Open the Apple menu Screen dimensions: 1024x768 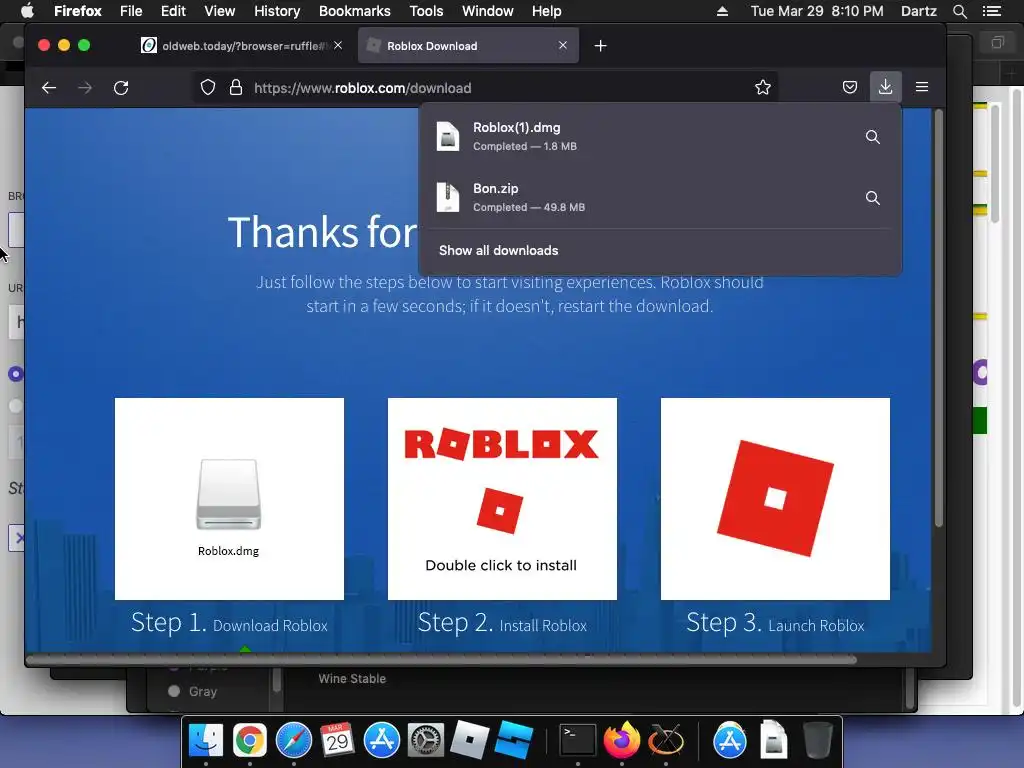point(27,11)
